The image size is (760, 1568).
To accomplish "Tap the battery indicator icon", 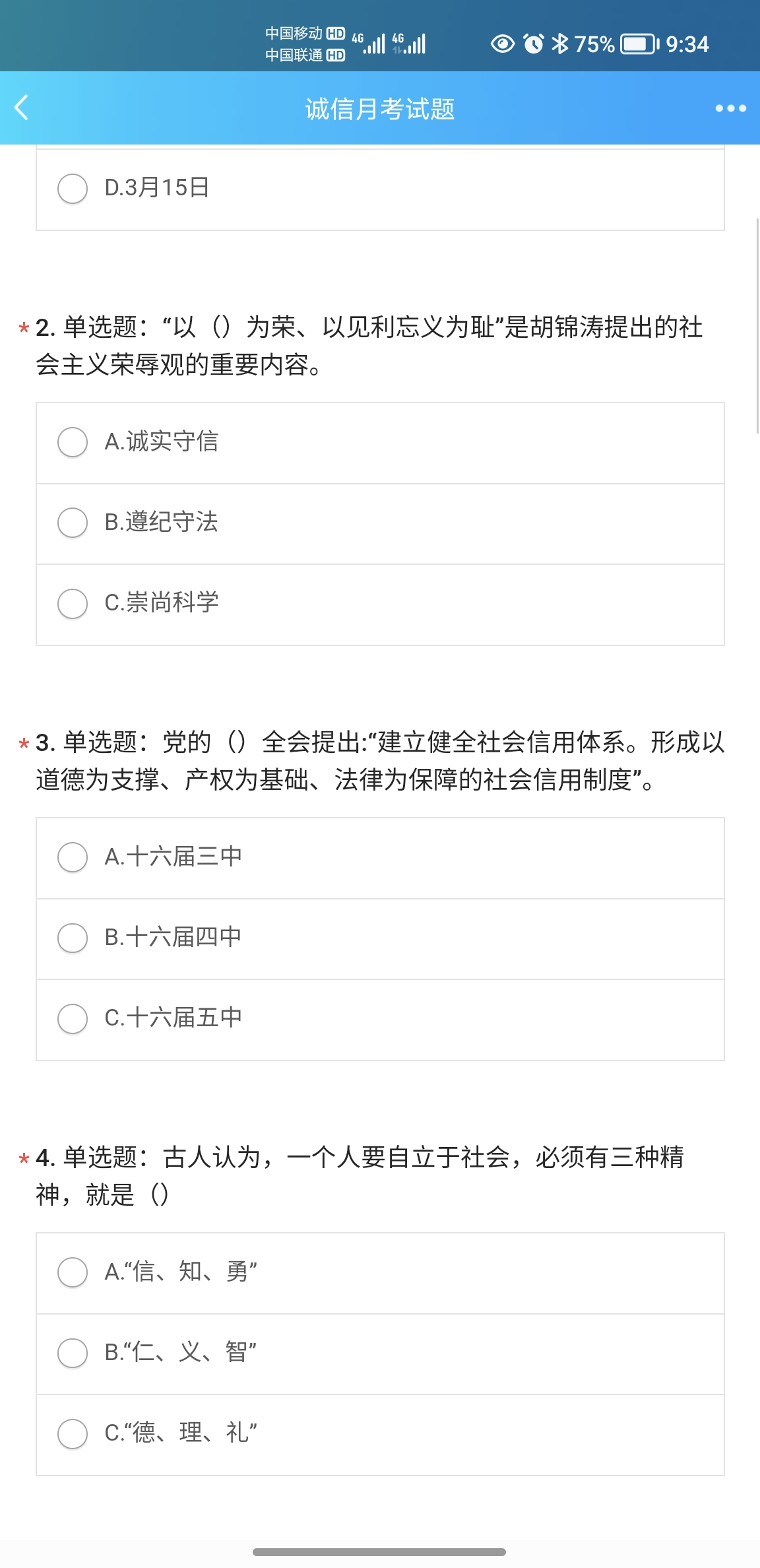I will tap(639, 44).
